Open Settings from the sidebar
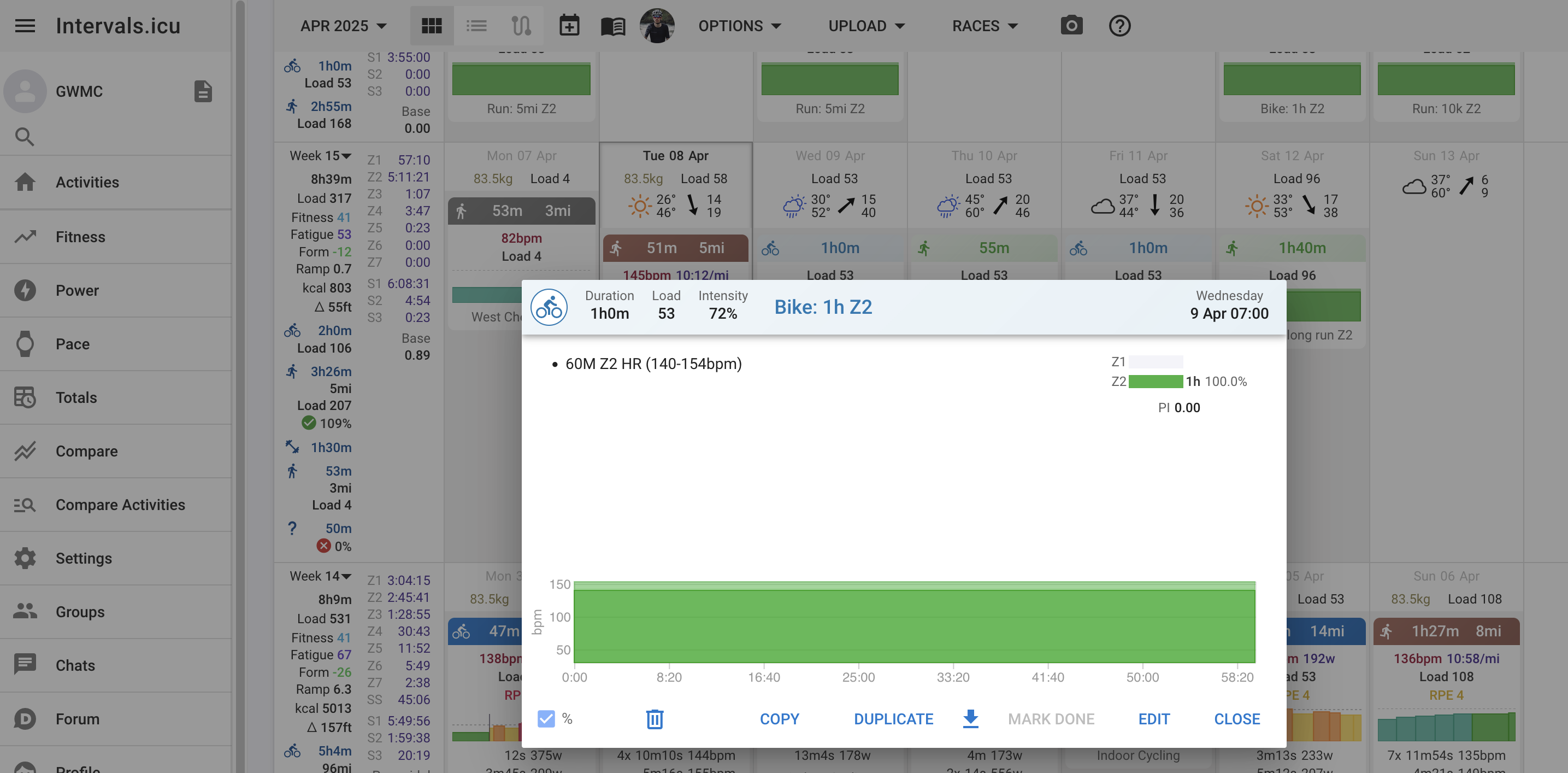Viewport: 1568px width, 773px height. click(116, 558)
